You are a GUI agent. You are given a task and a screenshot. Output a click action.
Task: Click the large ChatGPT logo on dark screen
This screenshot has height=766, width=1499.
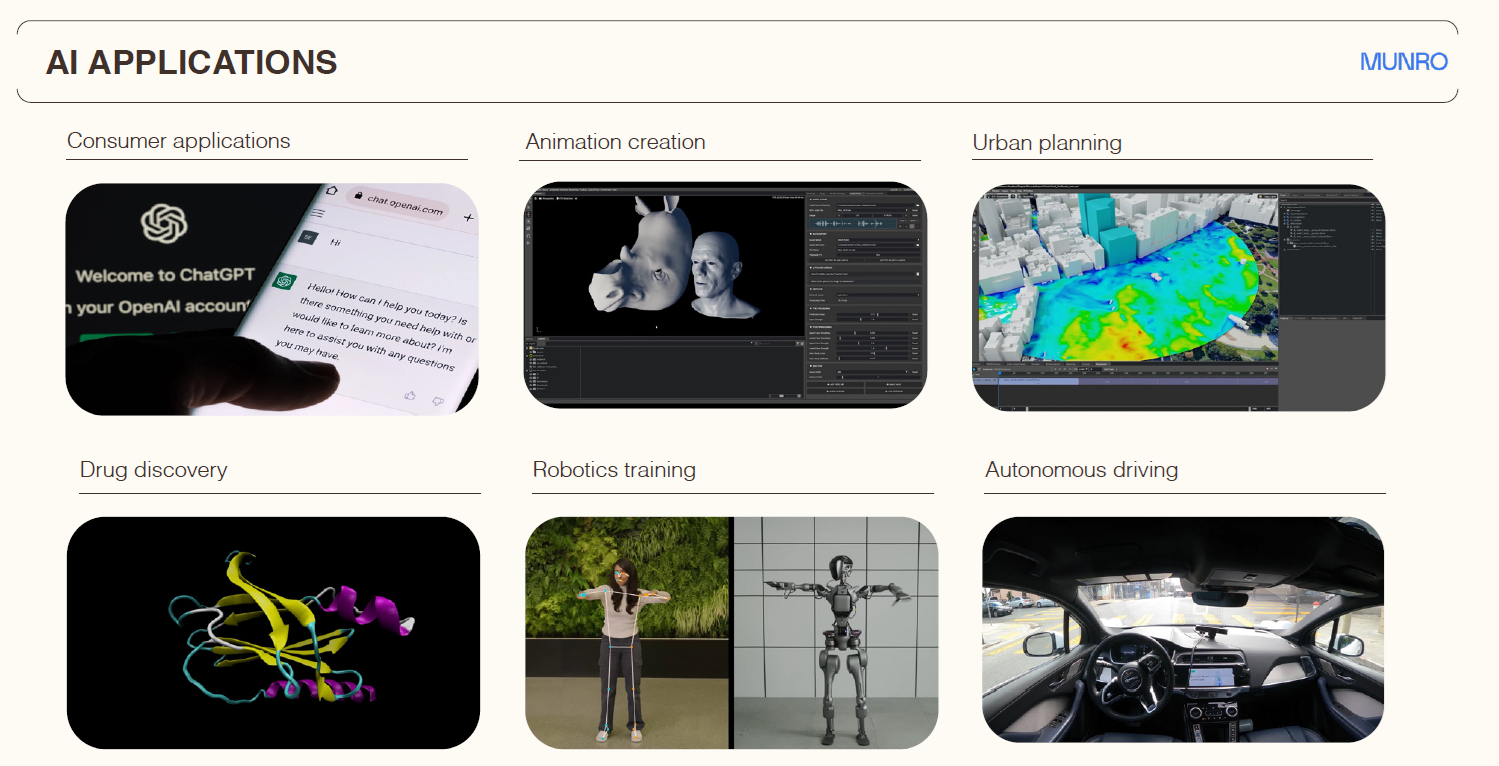[x=165, y=224]
